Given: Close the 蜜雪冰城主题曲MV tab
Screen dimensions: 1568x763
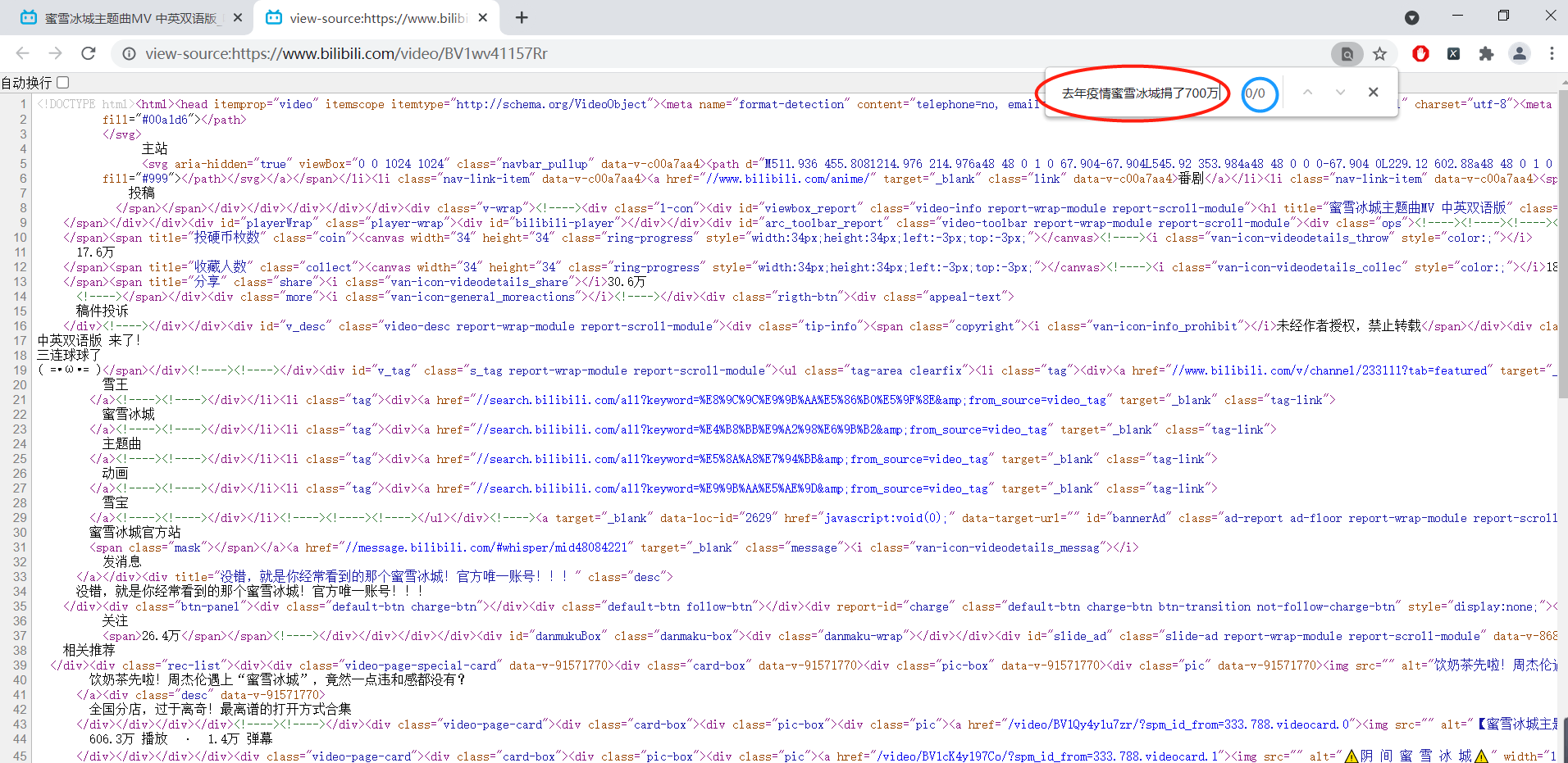Looking at the screenshot, I should point(238,17).
